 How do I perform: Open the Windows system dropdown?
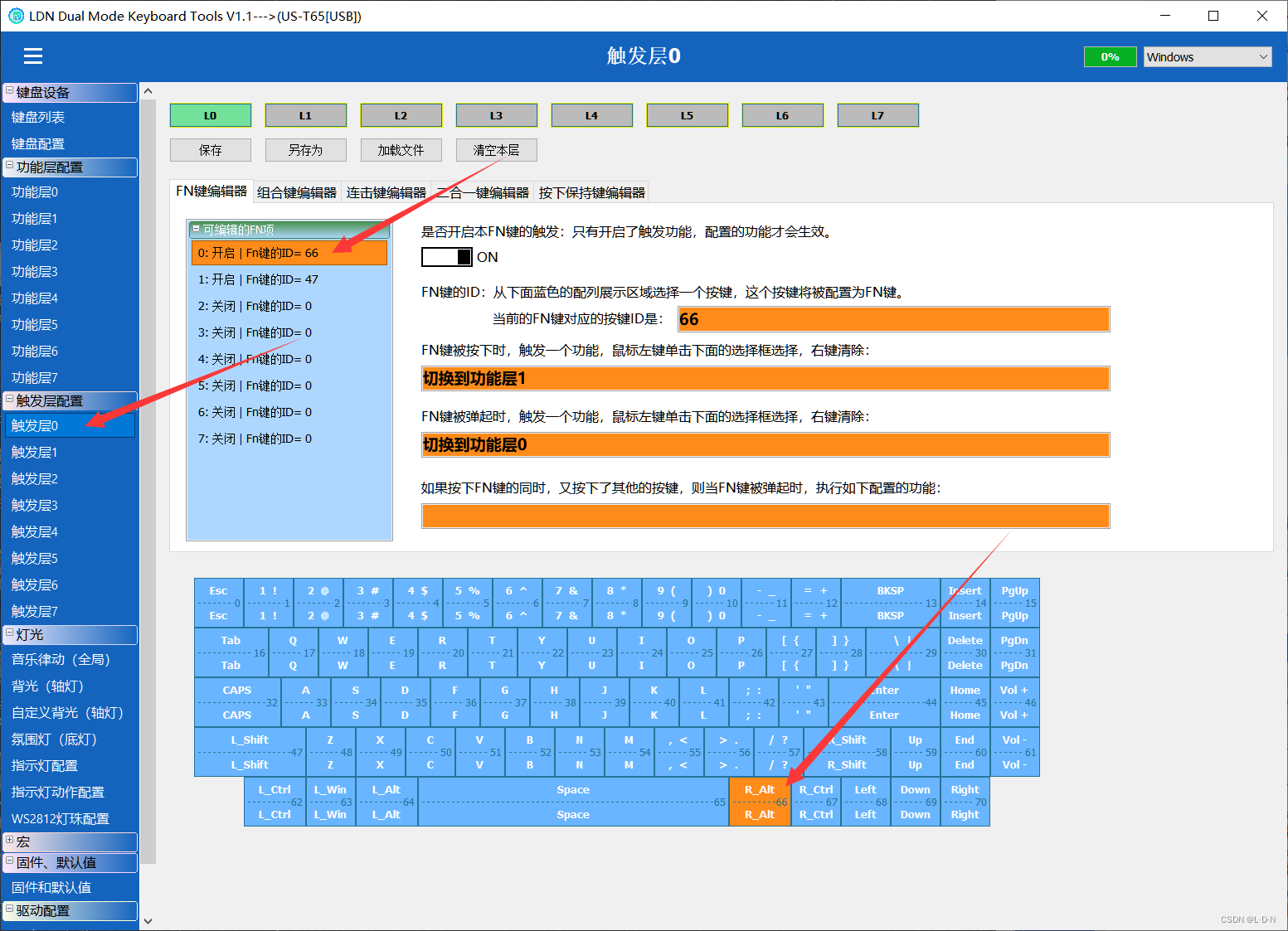(x=1208, y=56)
